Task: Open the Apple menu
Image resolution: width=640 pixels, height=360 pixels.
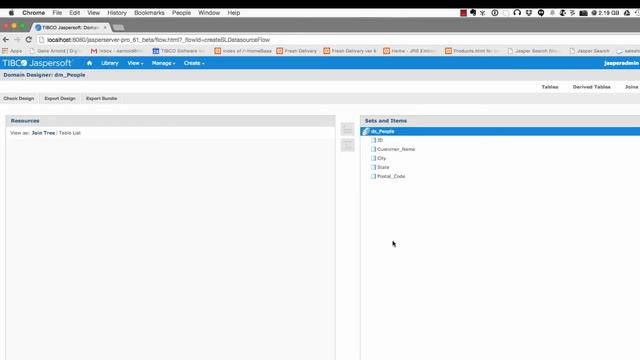Action: pos(11,13)
